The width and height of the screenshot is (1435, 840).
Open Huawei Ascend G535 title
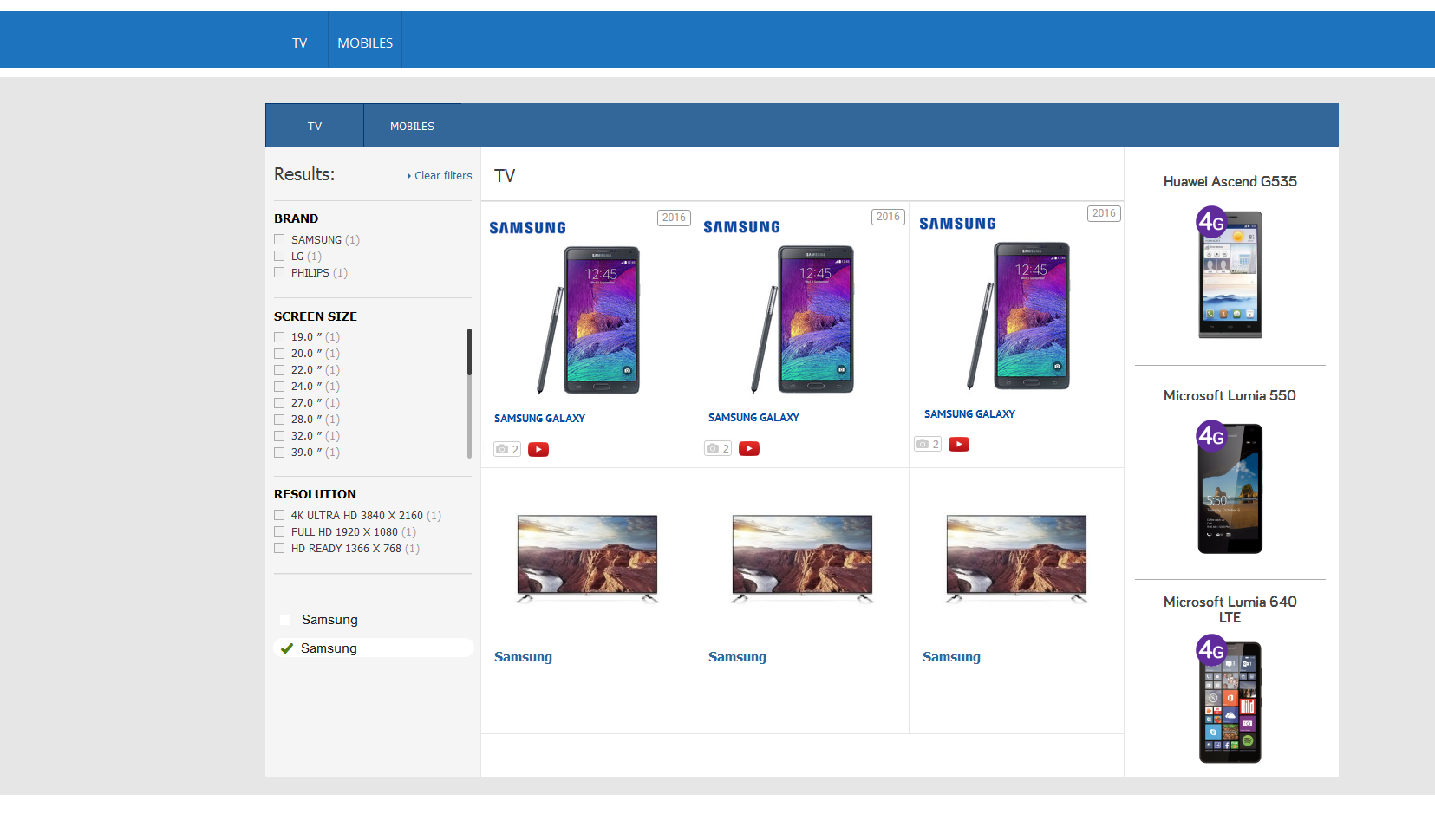1230,181
